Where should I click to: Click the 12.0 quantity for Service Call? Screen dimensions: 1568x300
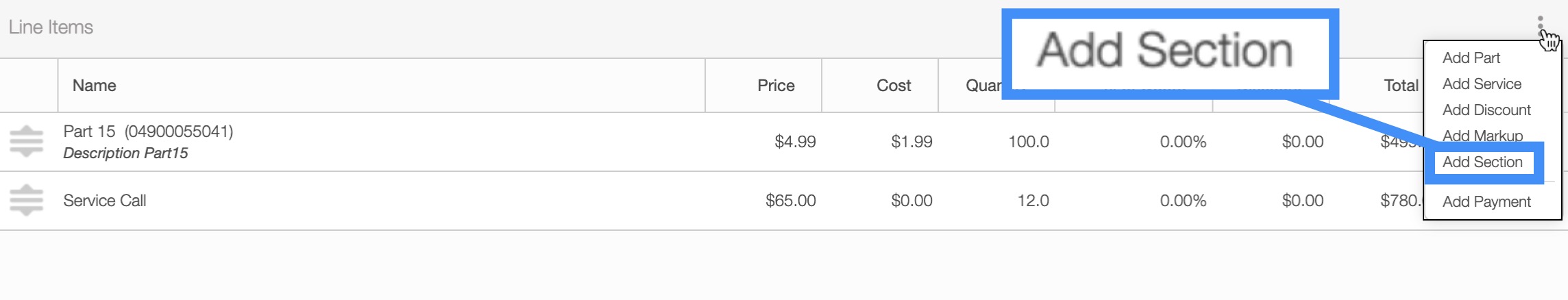[1033, 201]
